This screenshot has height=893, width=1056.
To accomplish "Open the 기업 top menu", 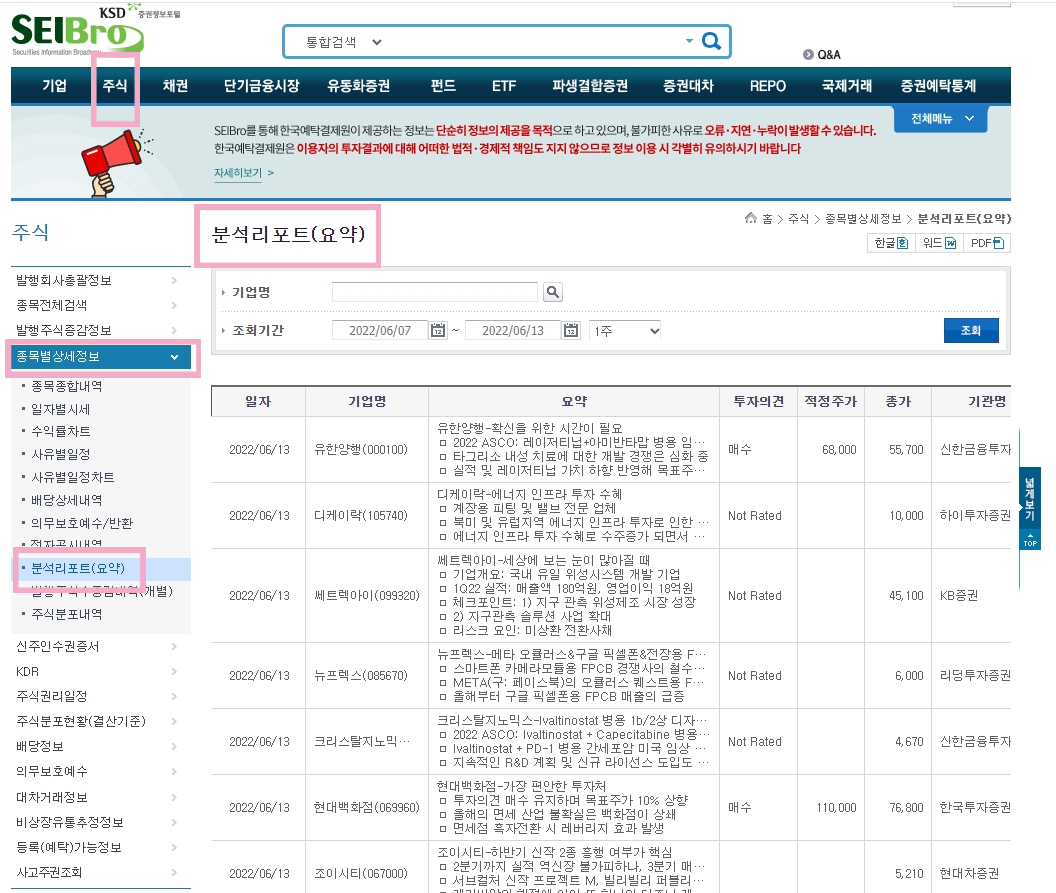I will point(55,86).
